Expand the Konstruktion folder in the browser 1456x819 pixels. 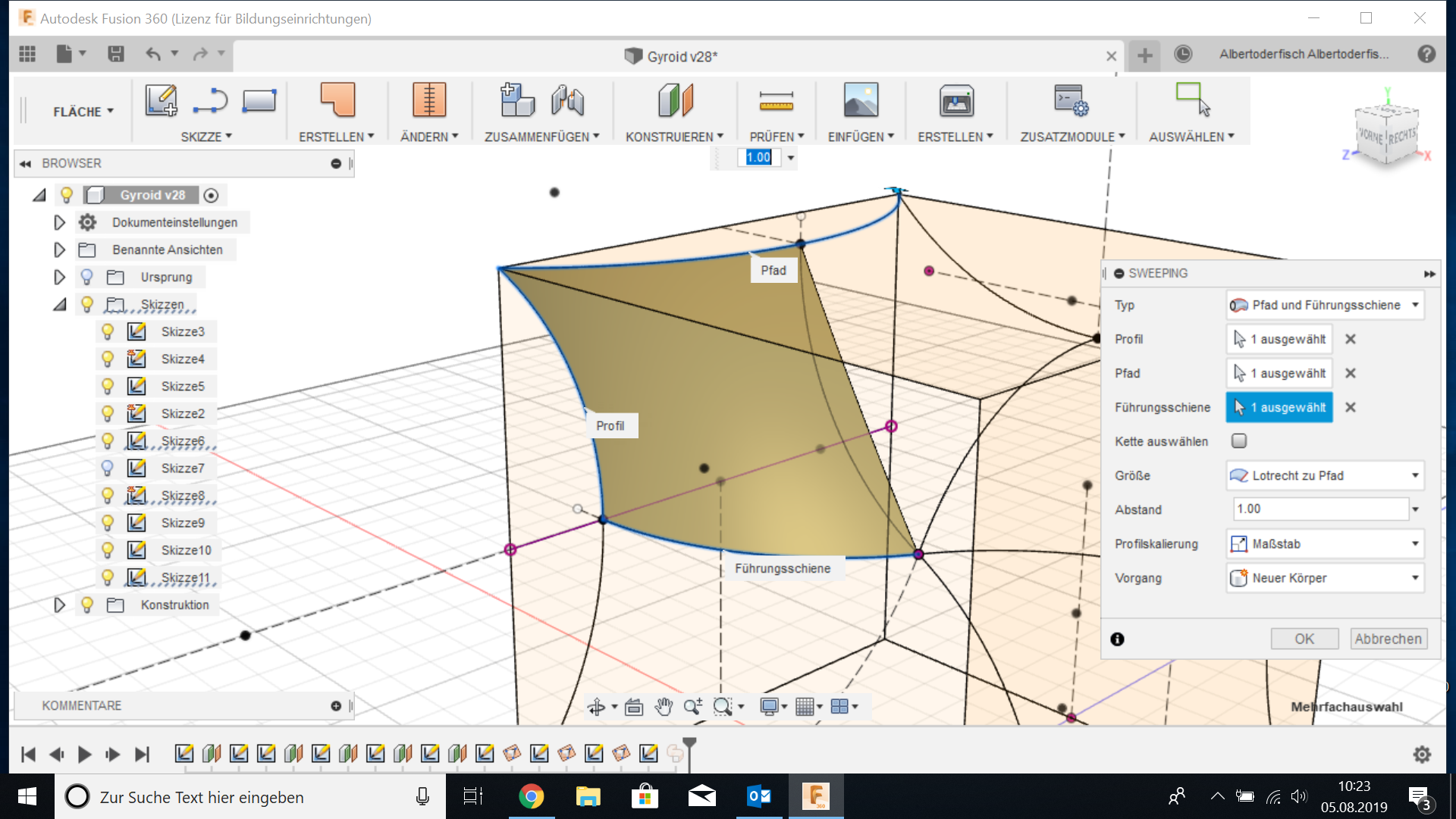click(59, 605)
